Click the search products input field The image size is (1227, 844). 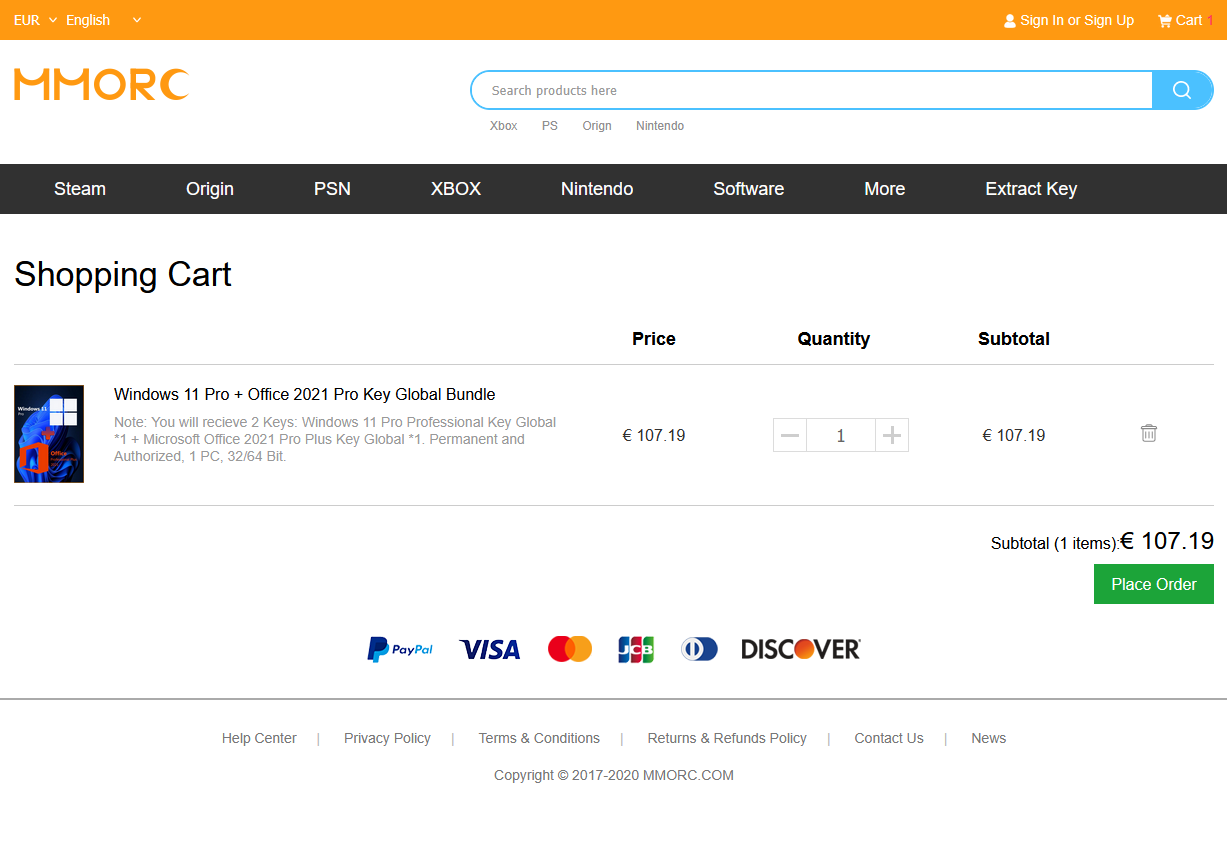tap(810, 90)
